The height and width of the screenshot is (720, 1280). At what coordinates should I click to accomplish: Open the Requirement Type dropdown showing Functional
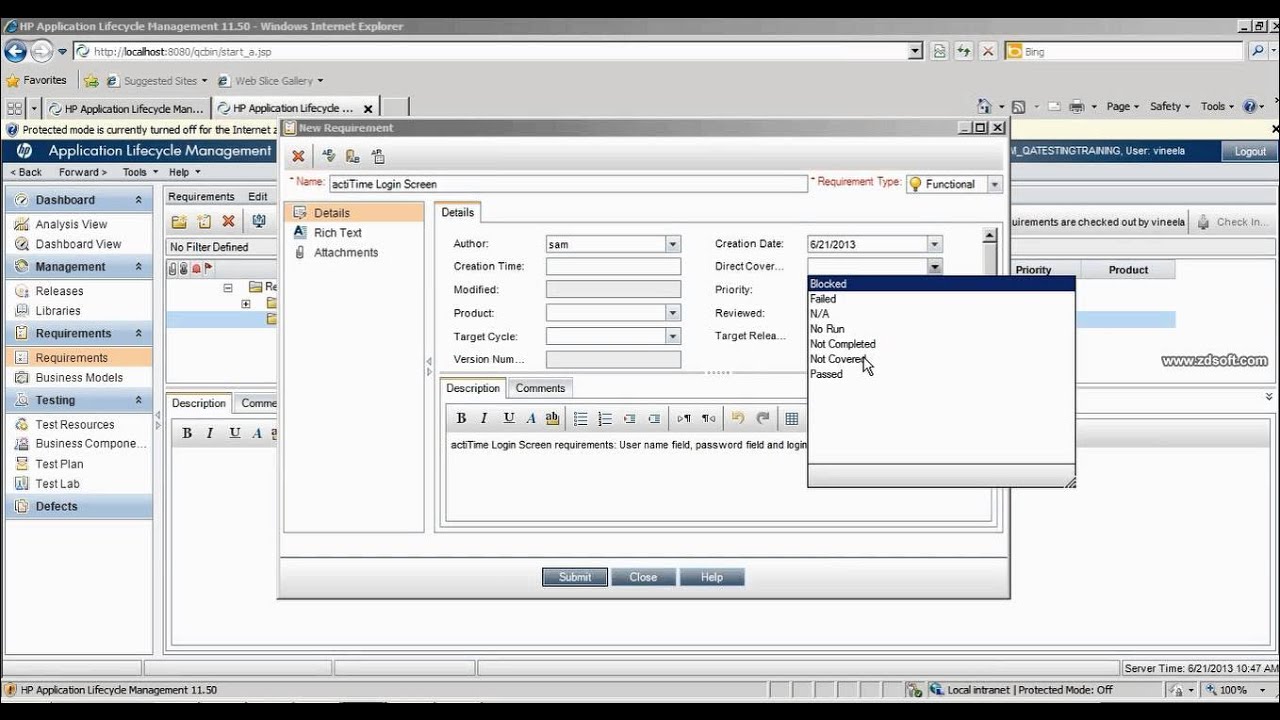[x=994, y=184]
